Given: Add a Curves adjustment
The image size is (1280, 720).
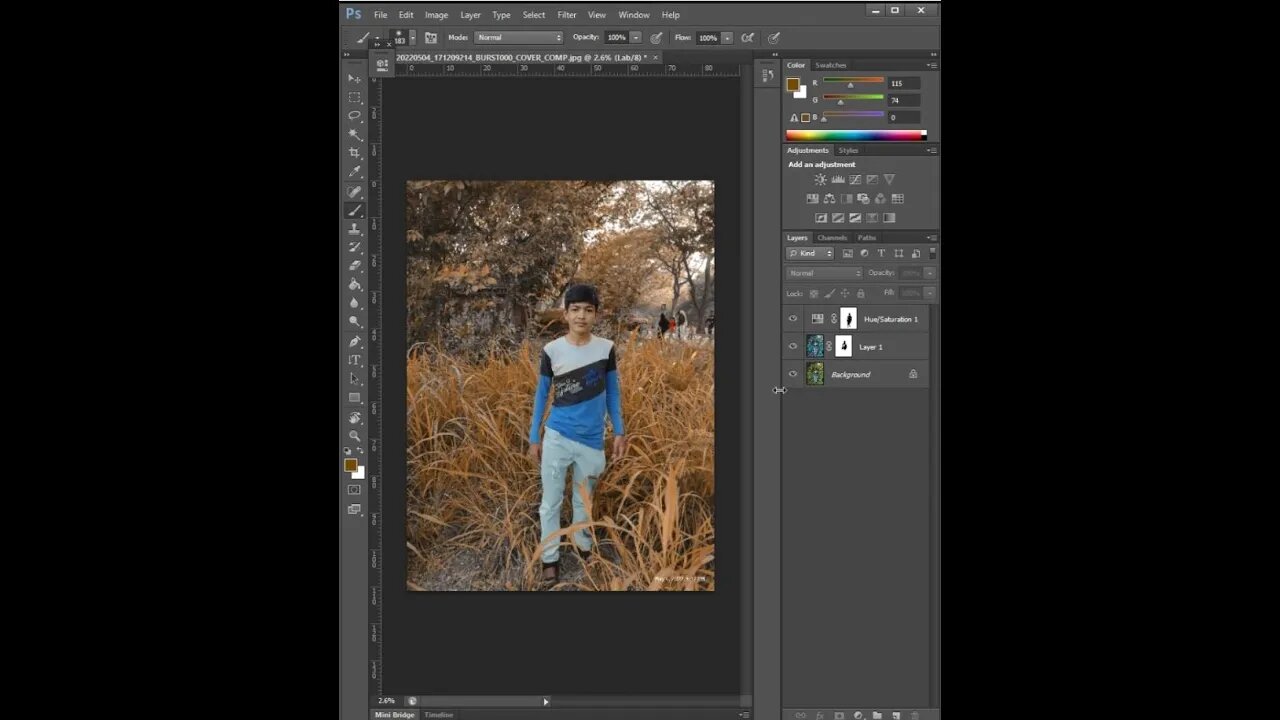Looking at the screenshot, I should [855, 180].
